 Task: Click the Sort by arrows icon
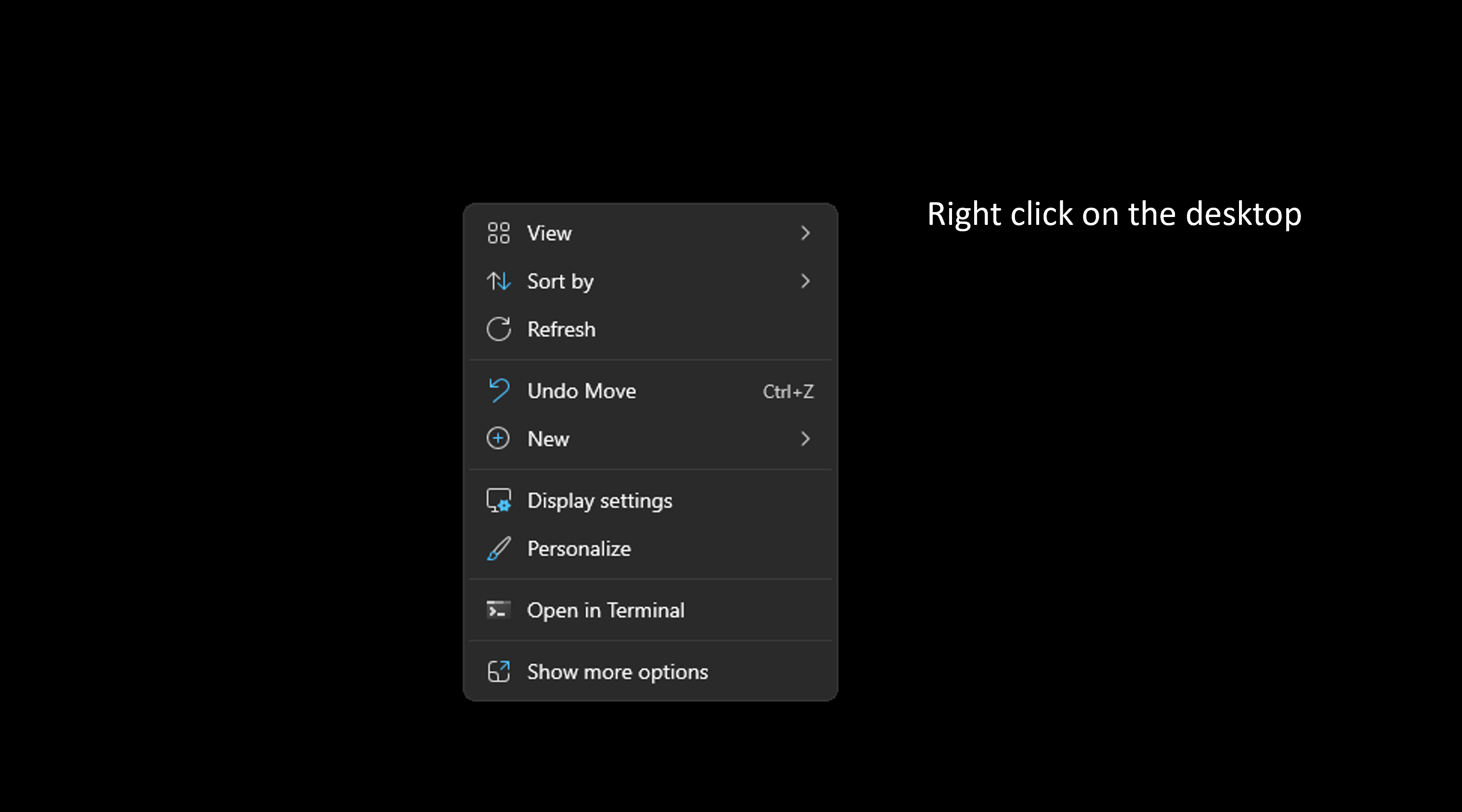pos(498,281)
